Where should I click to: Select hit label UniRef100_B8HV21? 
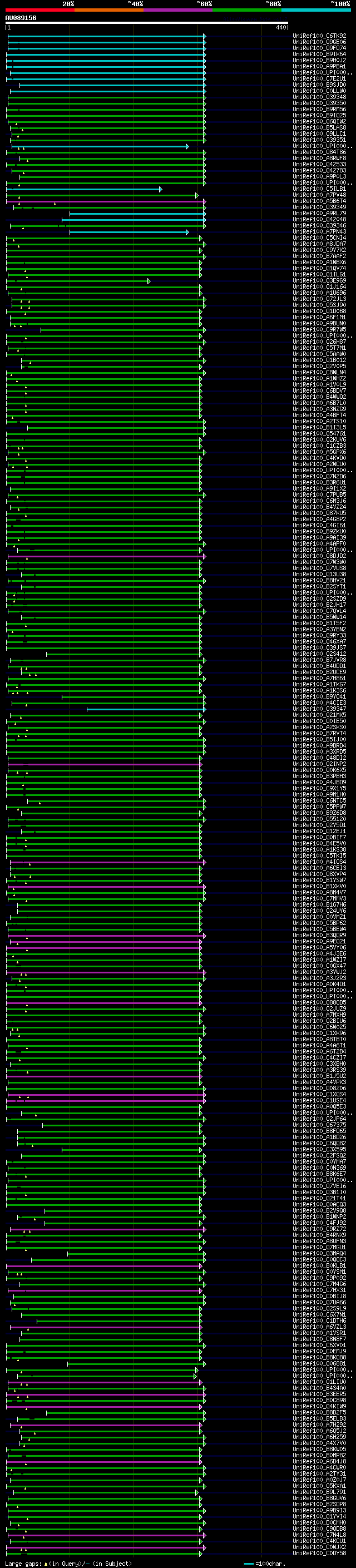point(319,581)
